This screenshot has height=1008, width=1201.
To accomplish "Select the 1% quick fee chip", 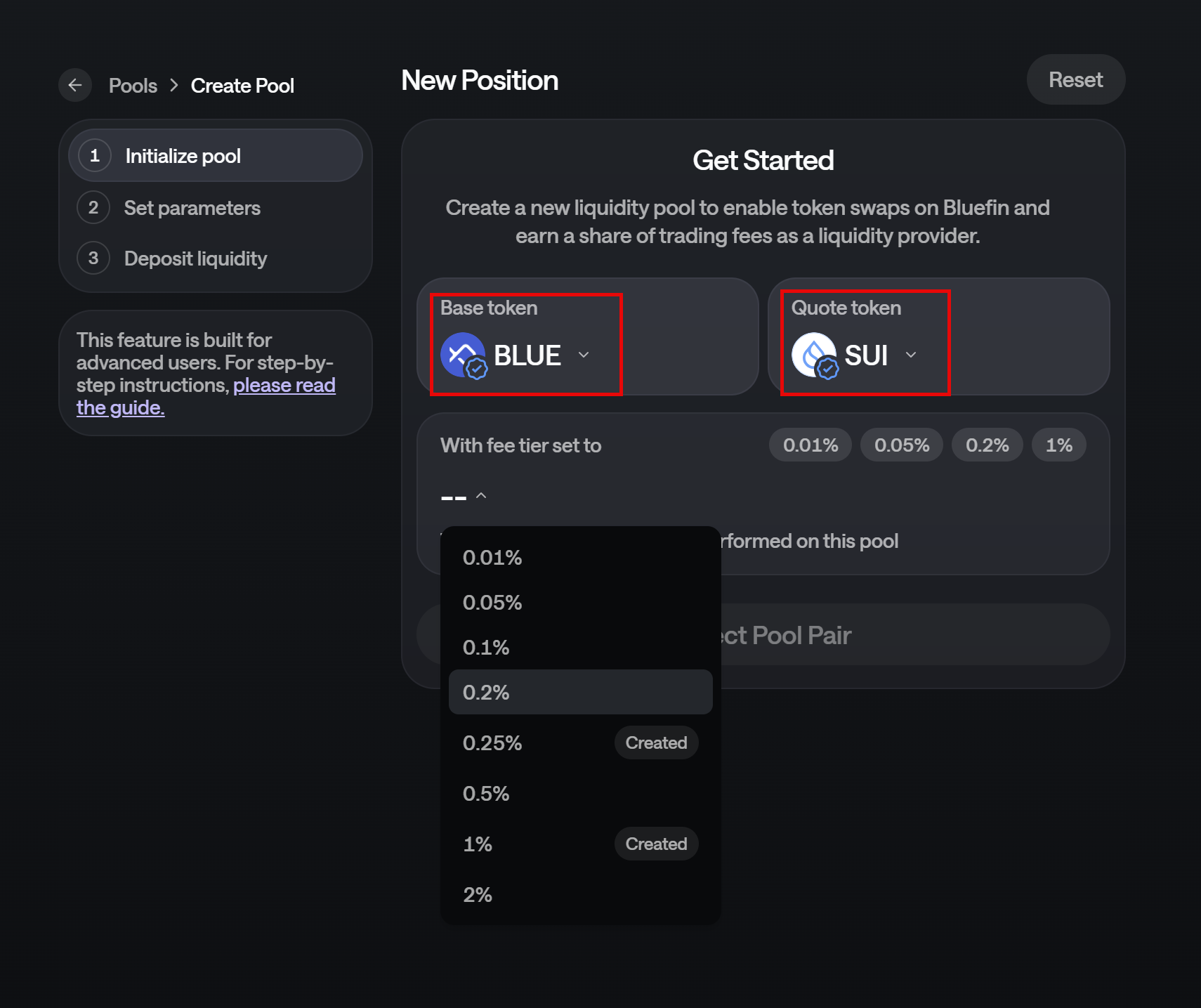I will coord(1058,445).
